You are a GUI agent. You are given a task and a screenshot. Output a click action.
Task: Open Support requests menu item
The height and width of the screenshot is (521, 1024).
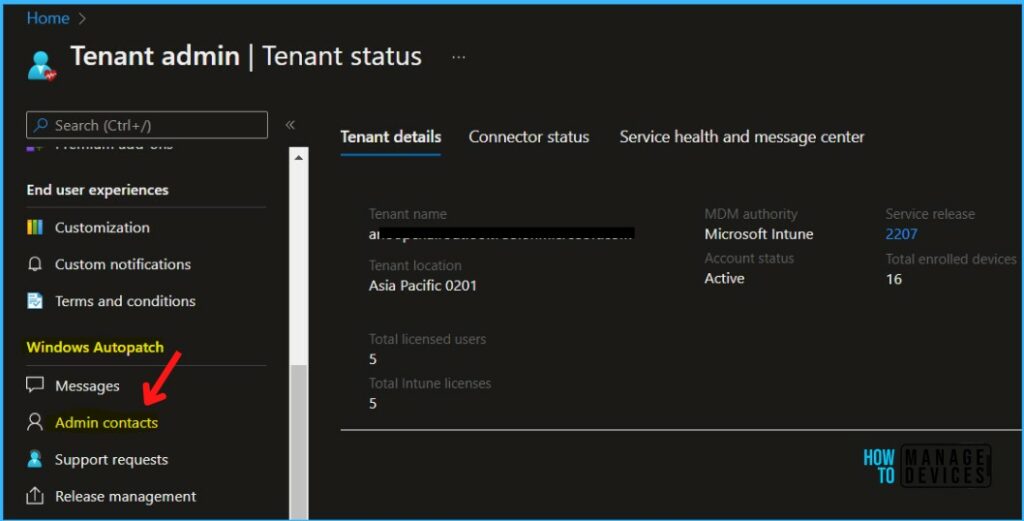pyautogui.click(x=111, y=460)
